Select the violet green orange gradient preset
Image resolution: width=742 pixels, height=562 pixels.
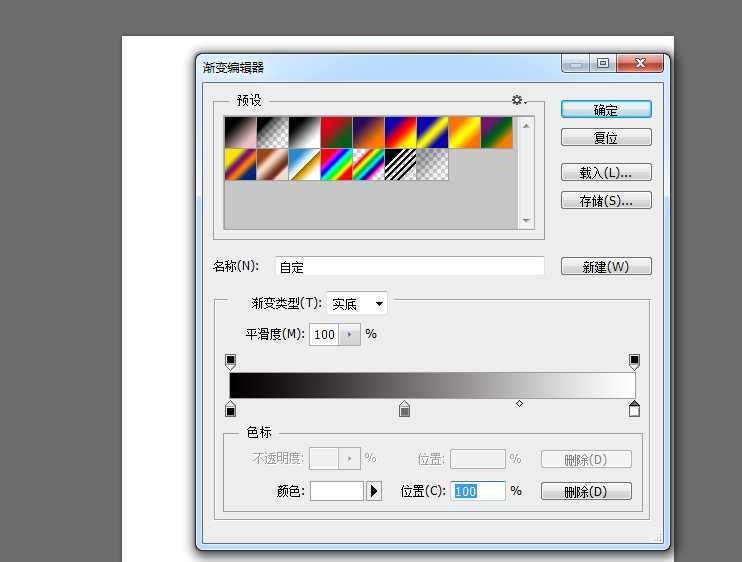click(496, 132)
